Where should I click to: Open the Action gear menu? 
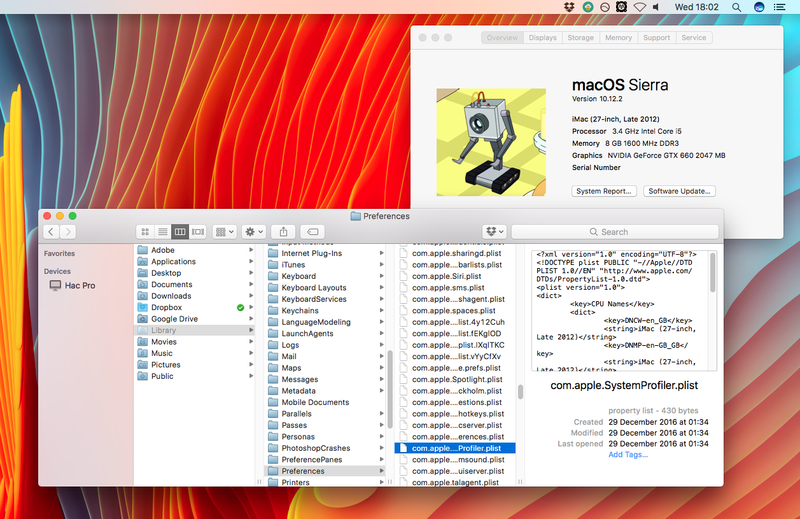click(x=254, y=232)
